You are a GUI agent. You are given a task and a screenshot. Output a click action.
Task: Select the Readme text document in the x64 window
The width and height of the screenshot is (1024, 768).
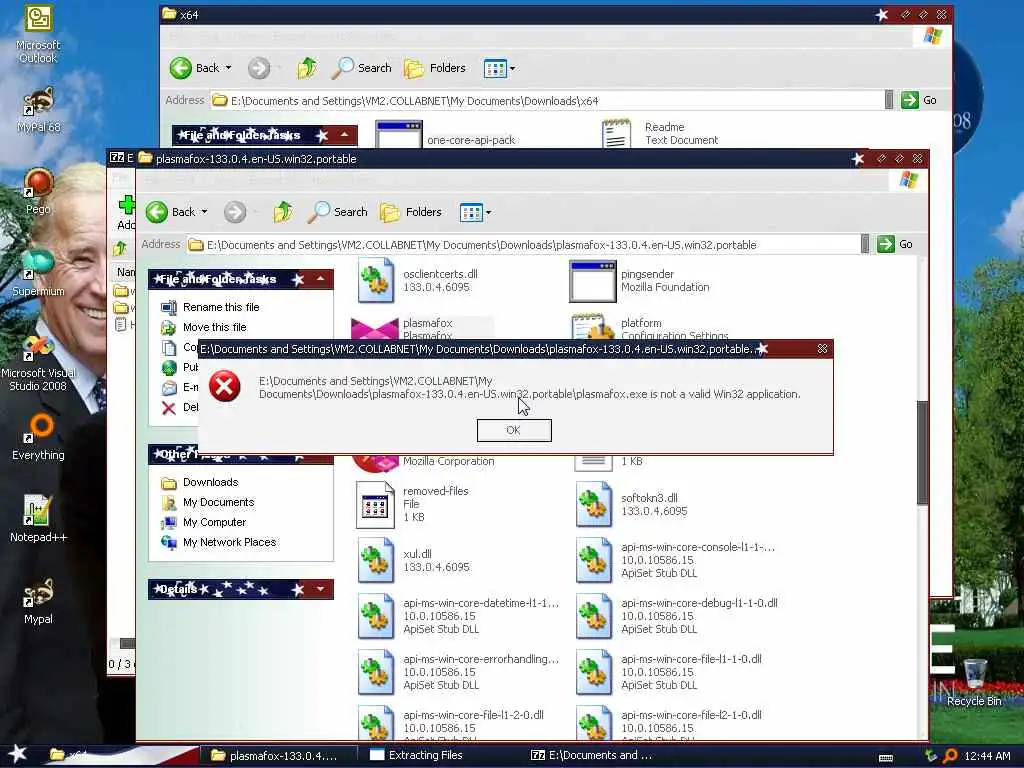point(660,133)
